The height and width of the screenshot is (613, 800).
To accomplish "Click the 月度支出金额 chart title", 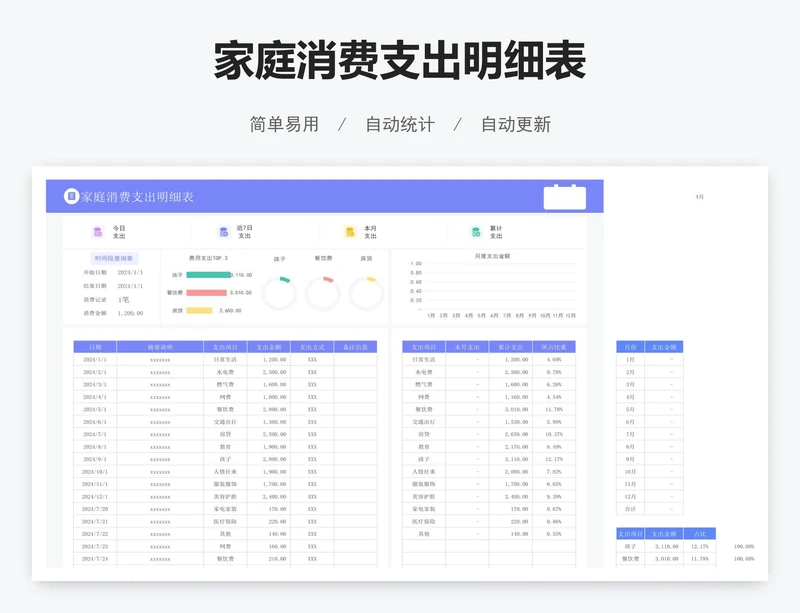I will [x=492, y=256].
